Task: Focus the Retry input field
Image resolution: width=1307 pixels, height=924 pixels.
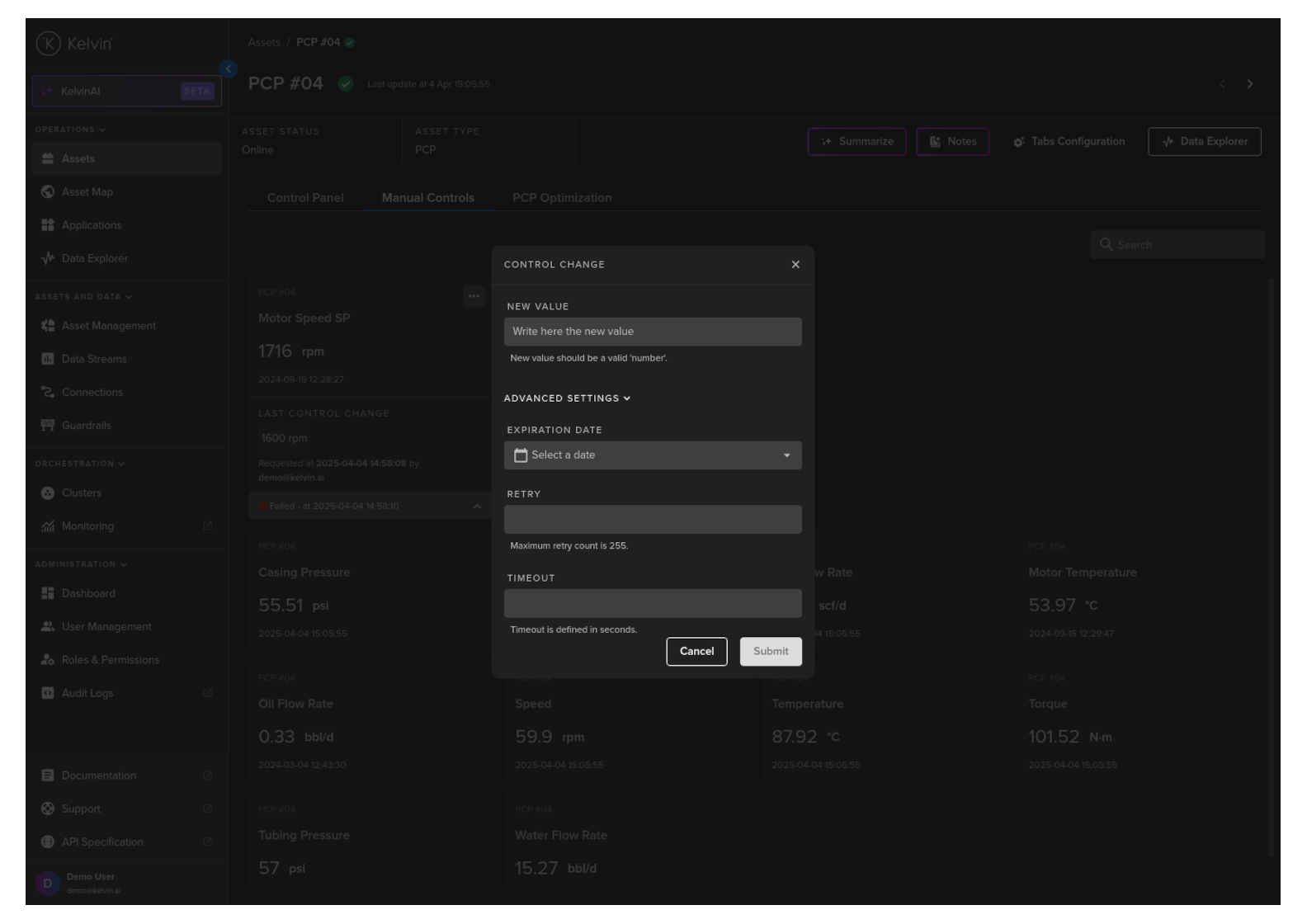Action: 653,520
